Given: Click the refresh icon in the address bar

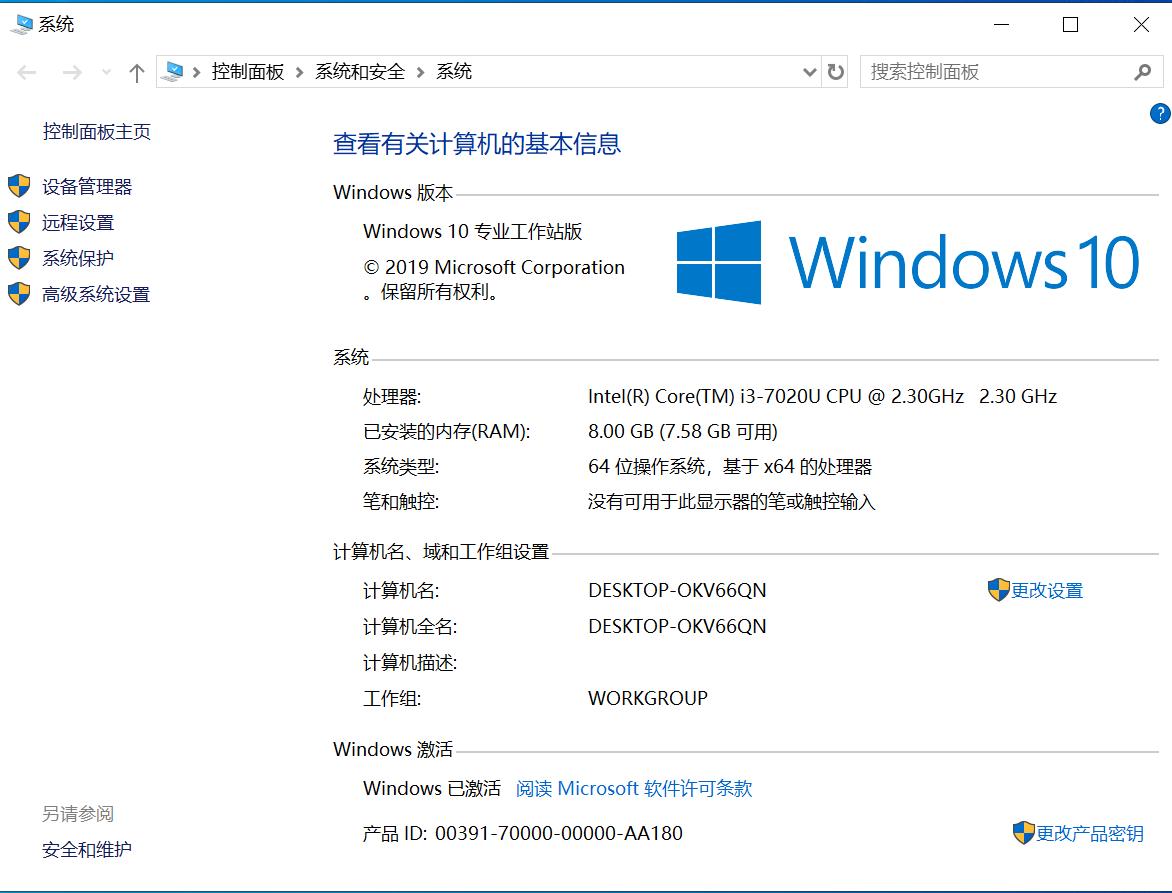Looking at the screenshot, I should (x=836, y=71).
